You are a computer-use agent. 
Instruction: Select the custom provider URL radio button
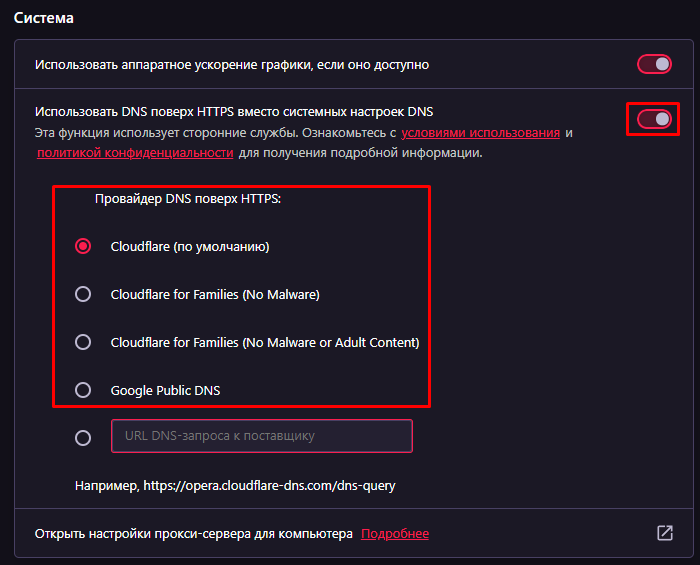[83, 438]
